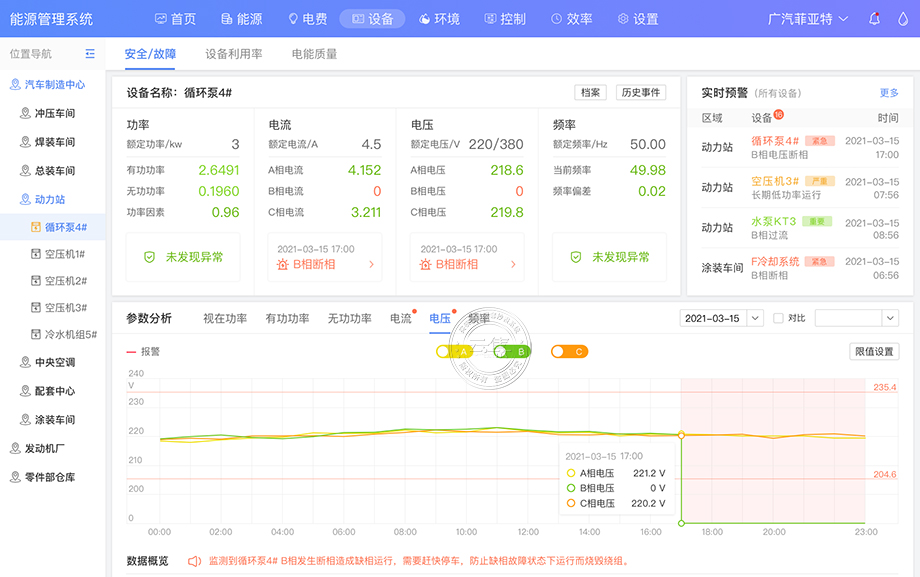Enable the 对比 compare checkbox
The image size is (920, 577).
(x=779, y=318)
